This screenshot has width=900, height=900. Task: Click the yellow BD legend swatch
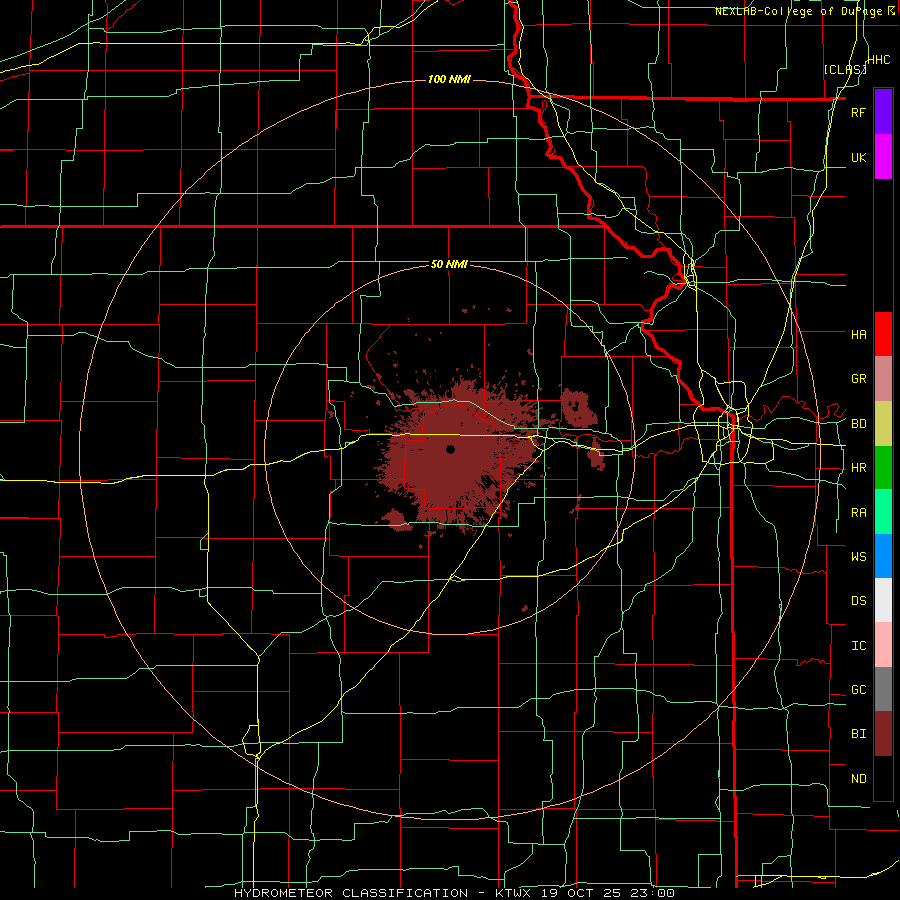pos(883,424)
